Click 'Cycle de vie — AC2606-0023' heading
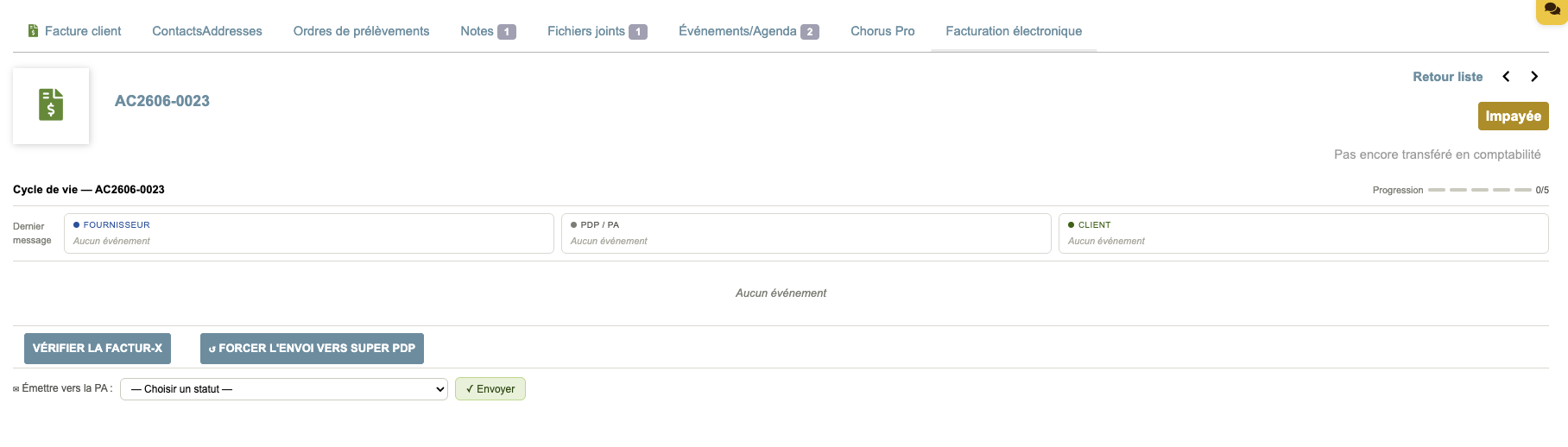1568x447 pixels. click(x=89, y=190)
